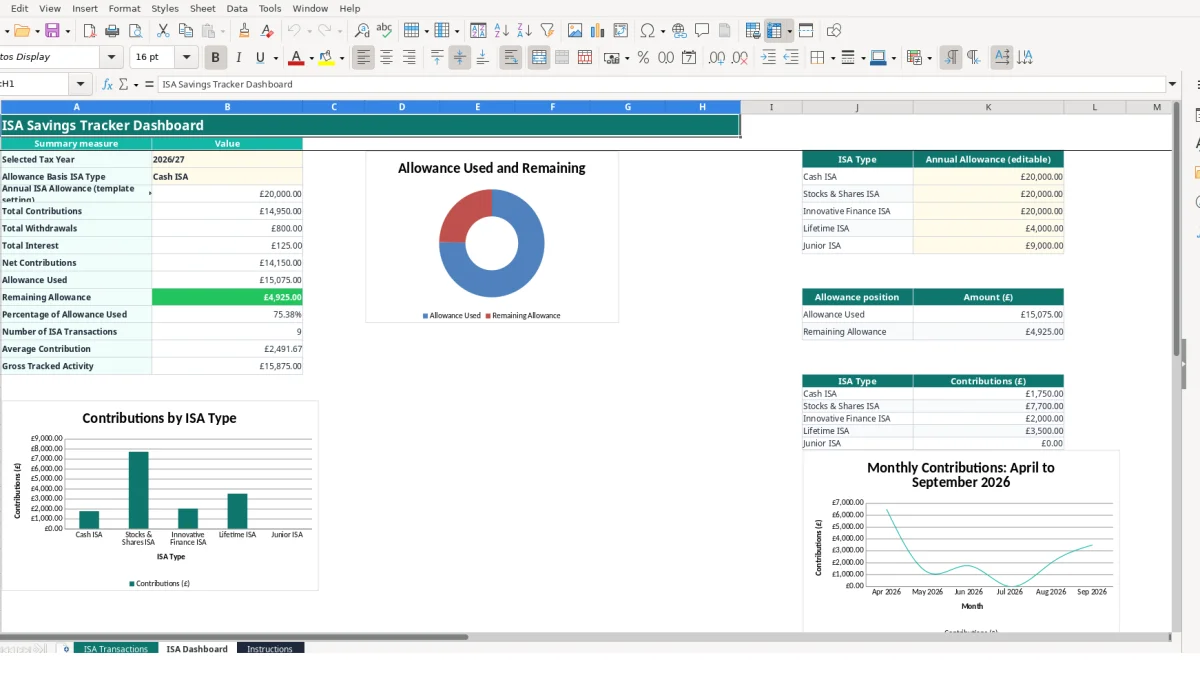Toggle wrap text
This screenshot has width=1200, height=675.
(x=511, y=58)
